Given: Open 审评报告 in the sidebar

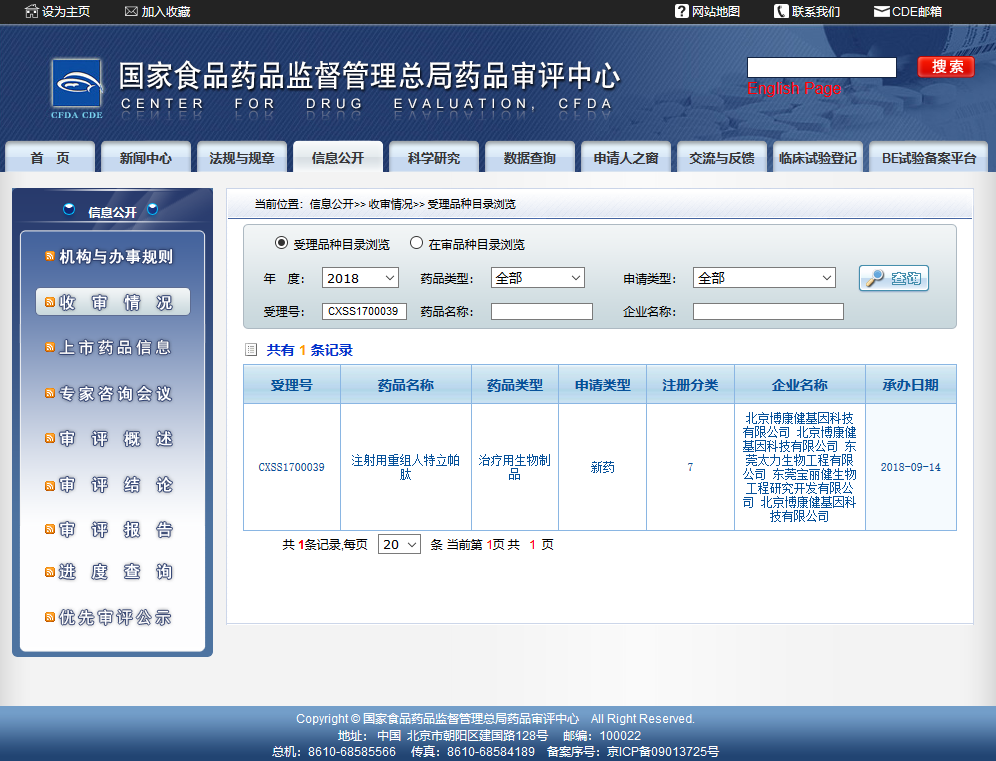Looking at the screenshot, I should pos(116,530).
